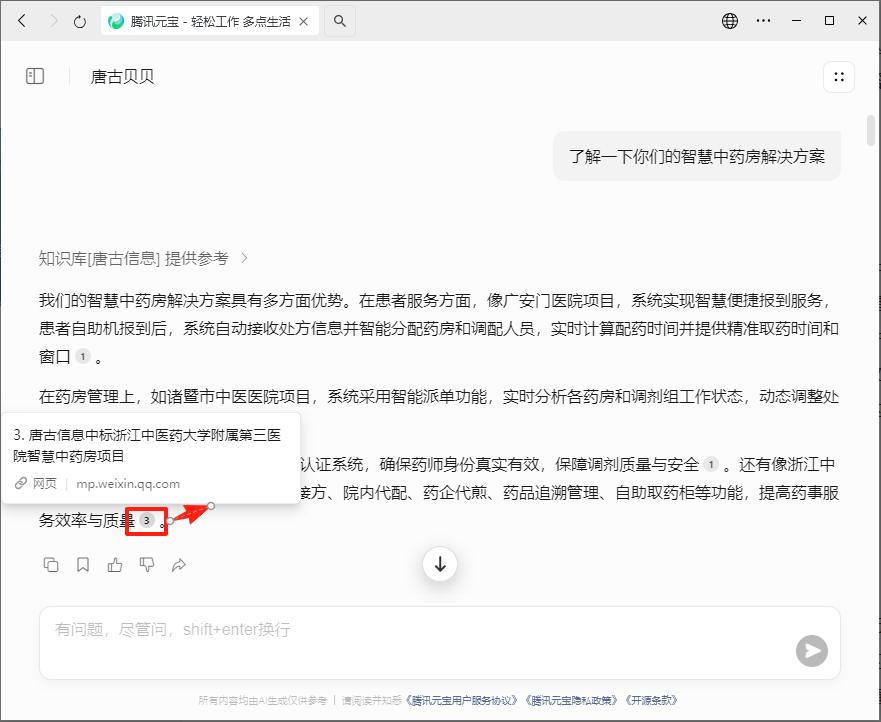Open the 唐古信息中标浙江中医药大学 popup title

147,445
